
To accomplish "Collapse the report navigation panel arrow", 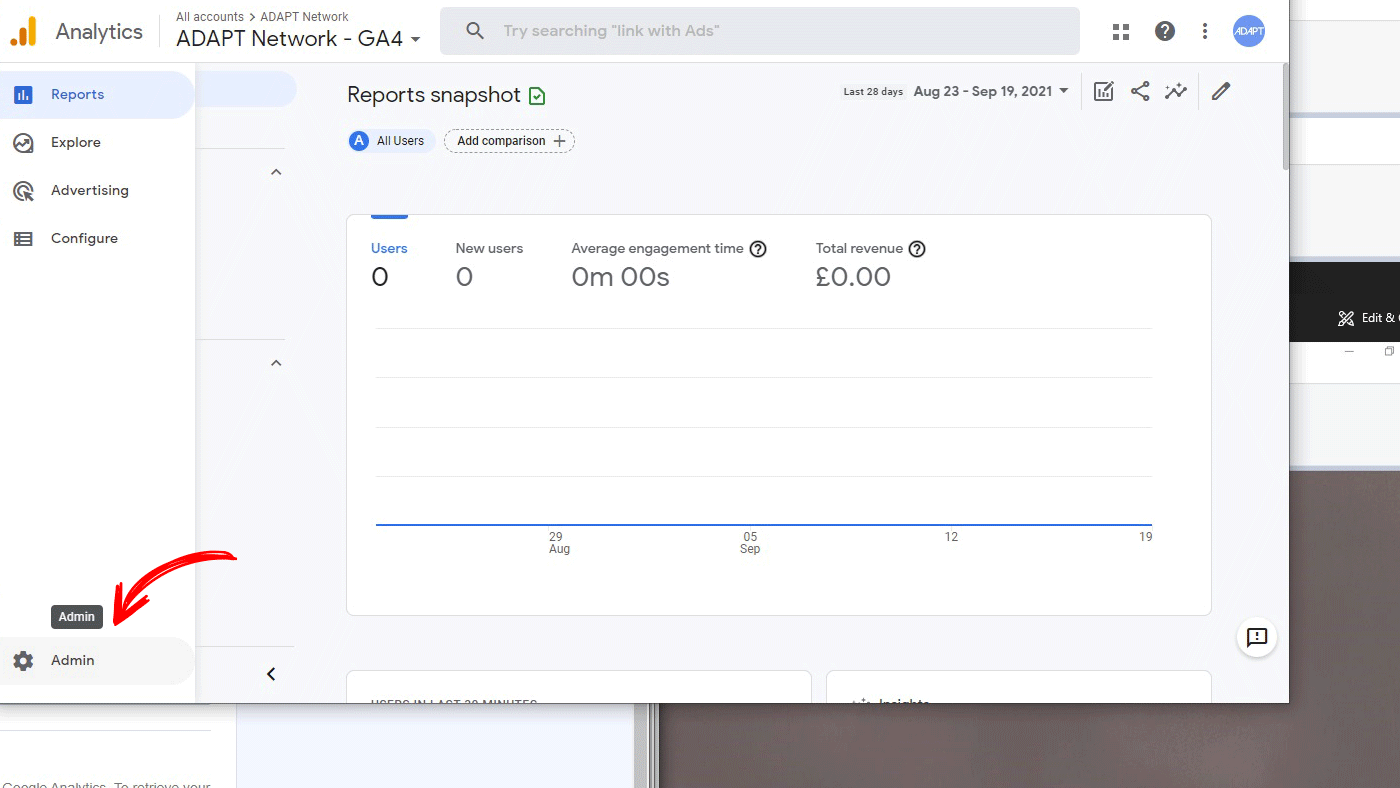I will coord(271,674).
